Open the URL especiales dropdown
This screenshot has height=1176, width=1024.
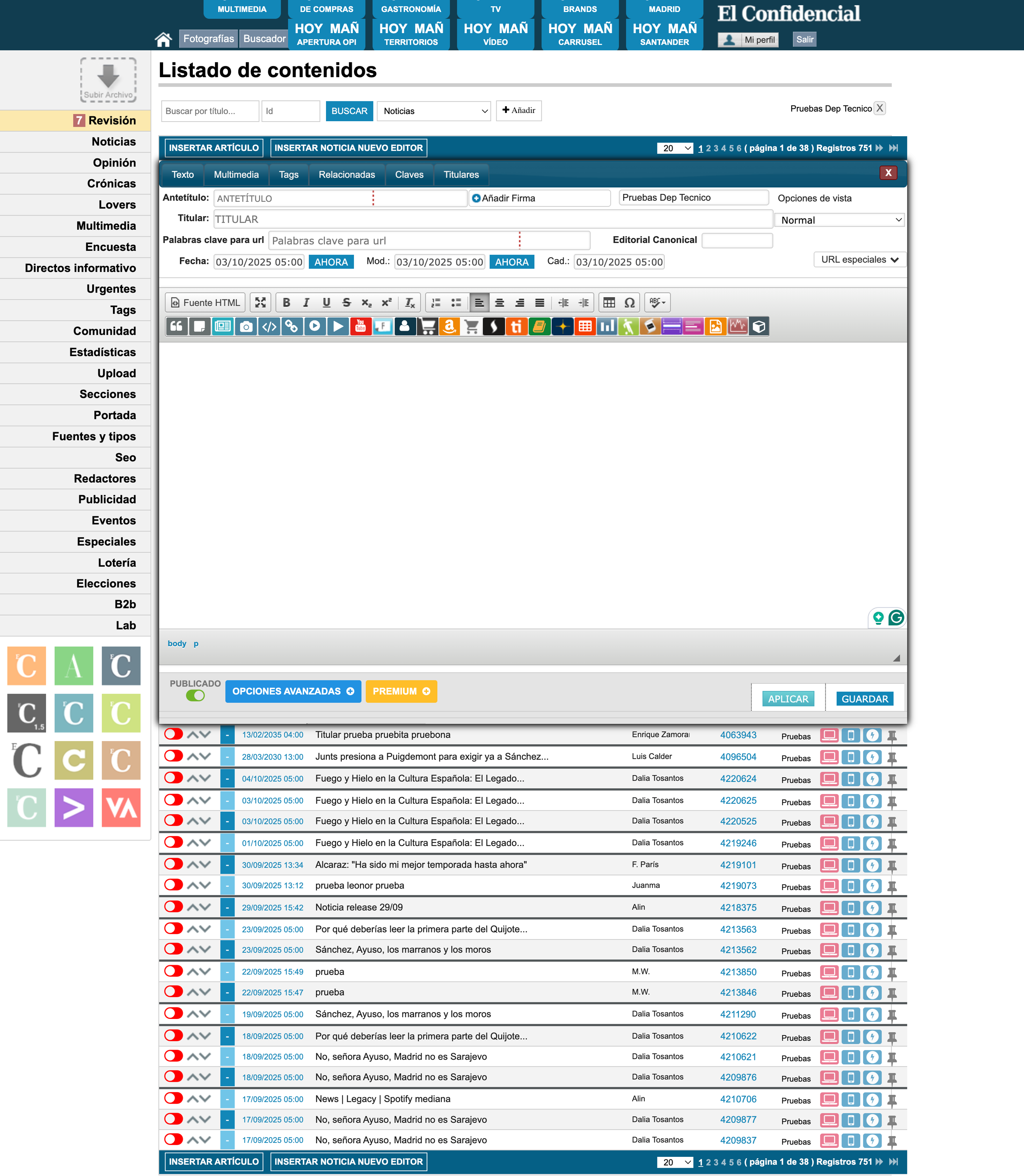point(859,259)
